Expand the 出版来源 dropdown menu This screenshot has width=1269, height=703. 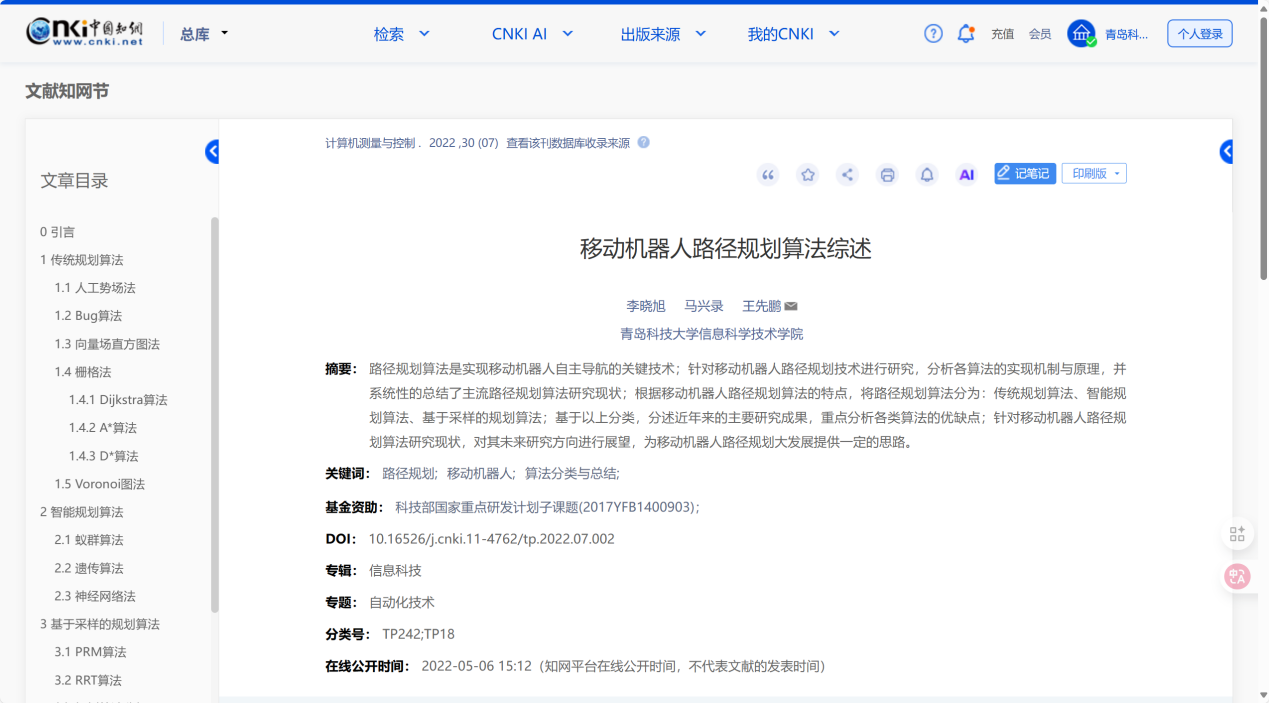tap(663, 34)
